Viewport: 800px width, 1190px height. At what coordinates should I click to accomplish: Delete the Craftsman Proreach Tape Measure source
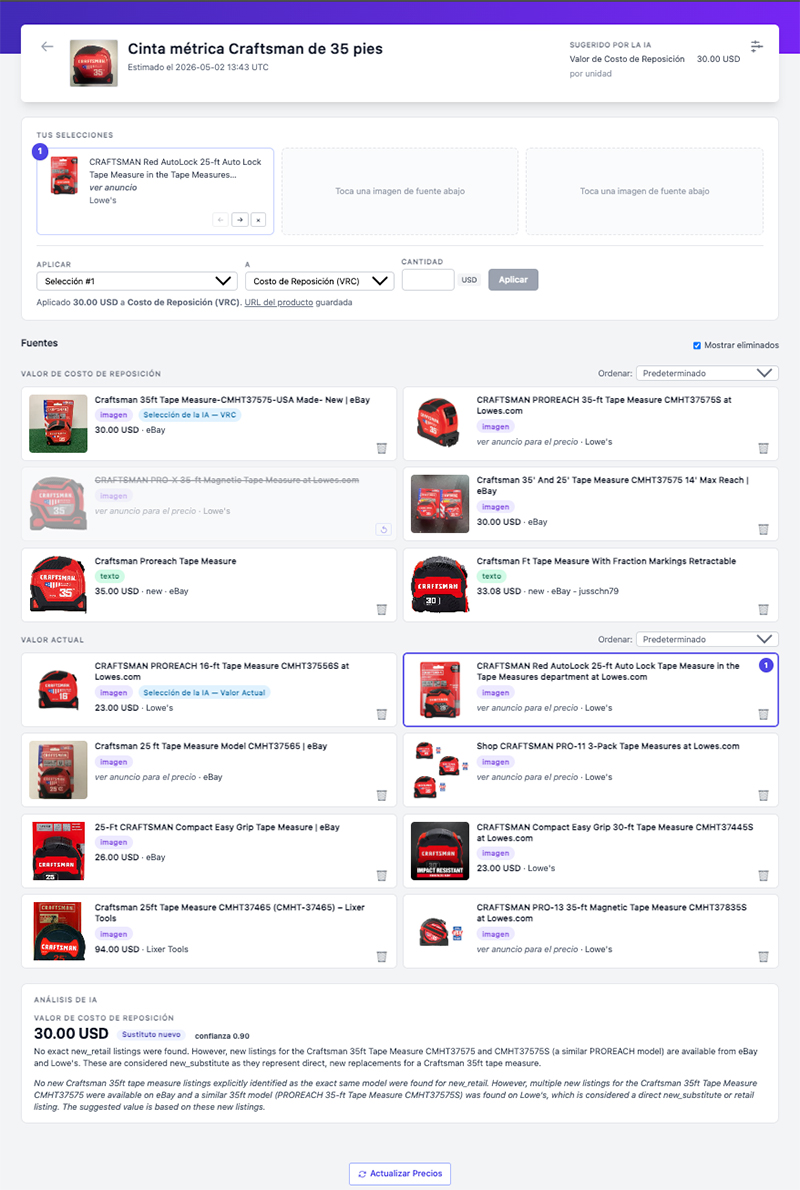[382, 609]
